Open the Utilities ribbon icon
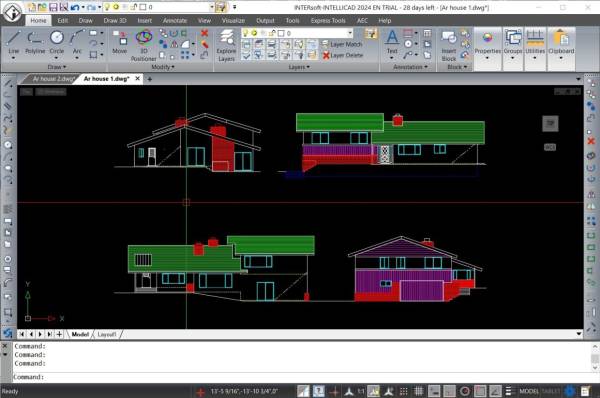 (x=535, y=43)
